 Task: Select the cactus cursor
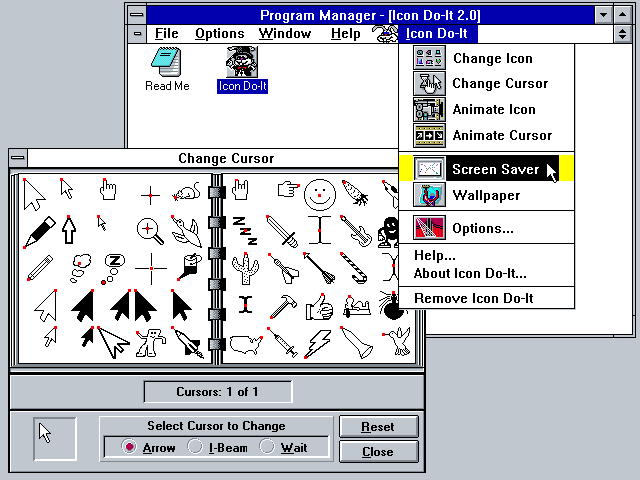click(x=245, y=268)
